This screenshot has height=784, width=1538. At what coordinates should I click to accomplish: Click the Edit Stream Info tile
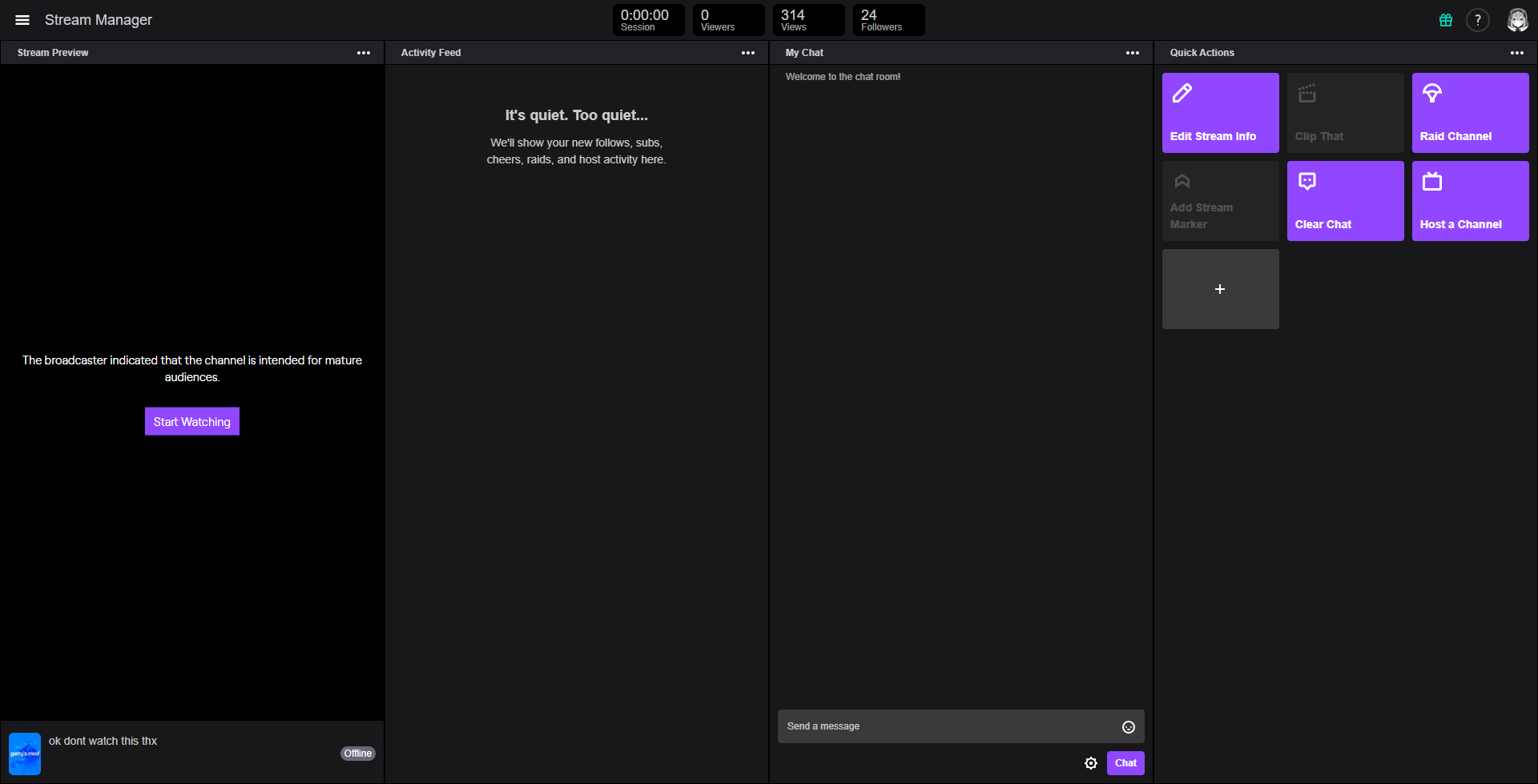(x=1220, y=113)
